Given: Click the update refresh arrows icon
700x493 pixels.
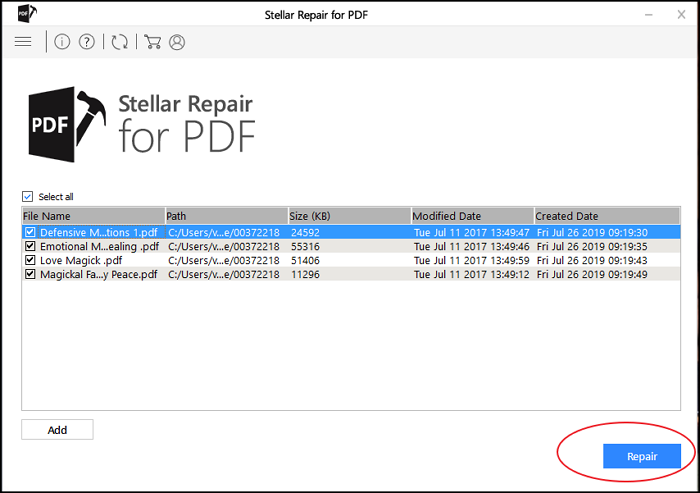Looking at the screenshot, I should [120, 42].
